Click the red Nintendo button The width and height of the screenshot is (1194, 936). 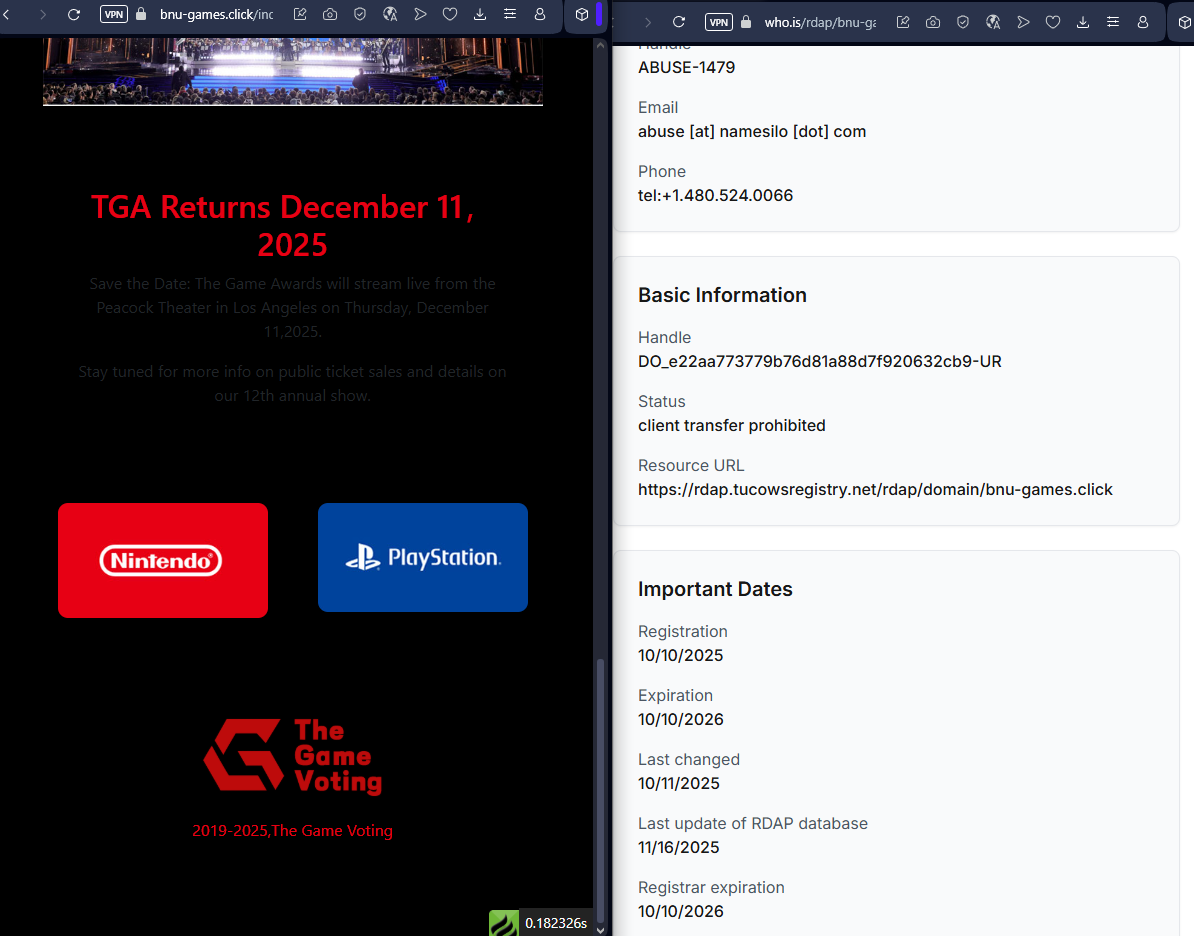(163, 560)
